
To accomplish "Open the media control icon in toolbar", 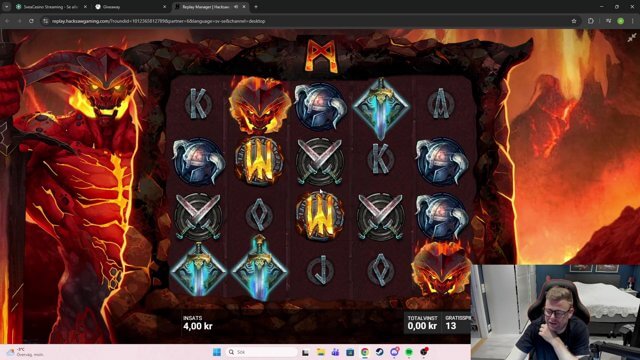I will (x=608, y=21).
